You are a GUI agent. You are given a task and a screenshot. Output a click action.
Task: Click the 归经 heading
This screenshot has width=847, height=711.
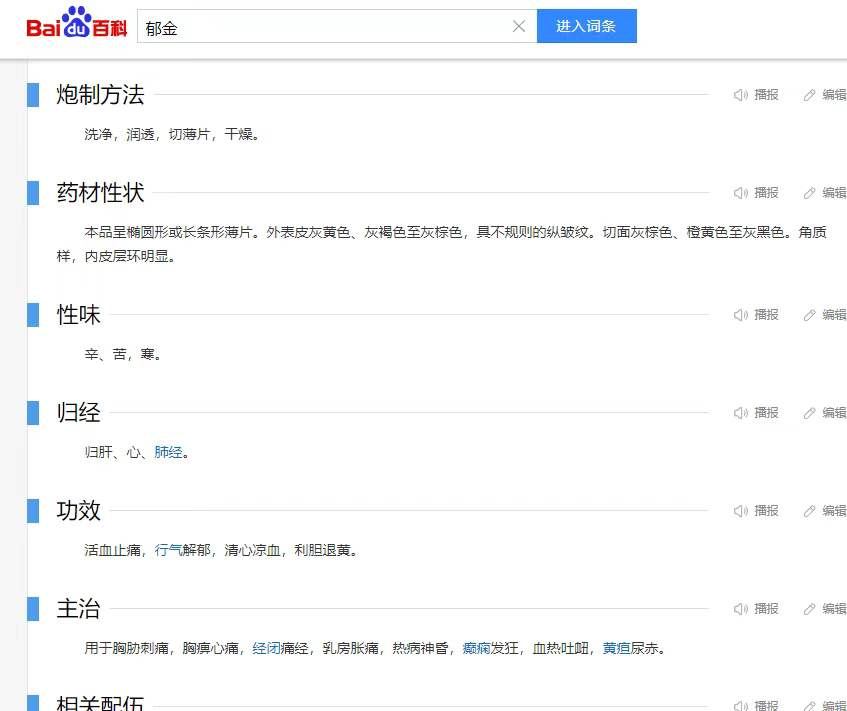coord(78,413)
